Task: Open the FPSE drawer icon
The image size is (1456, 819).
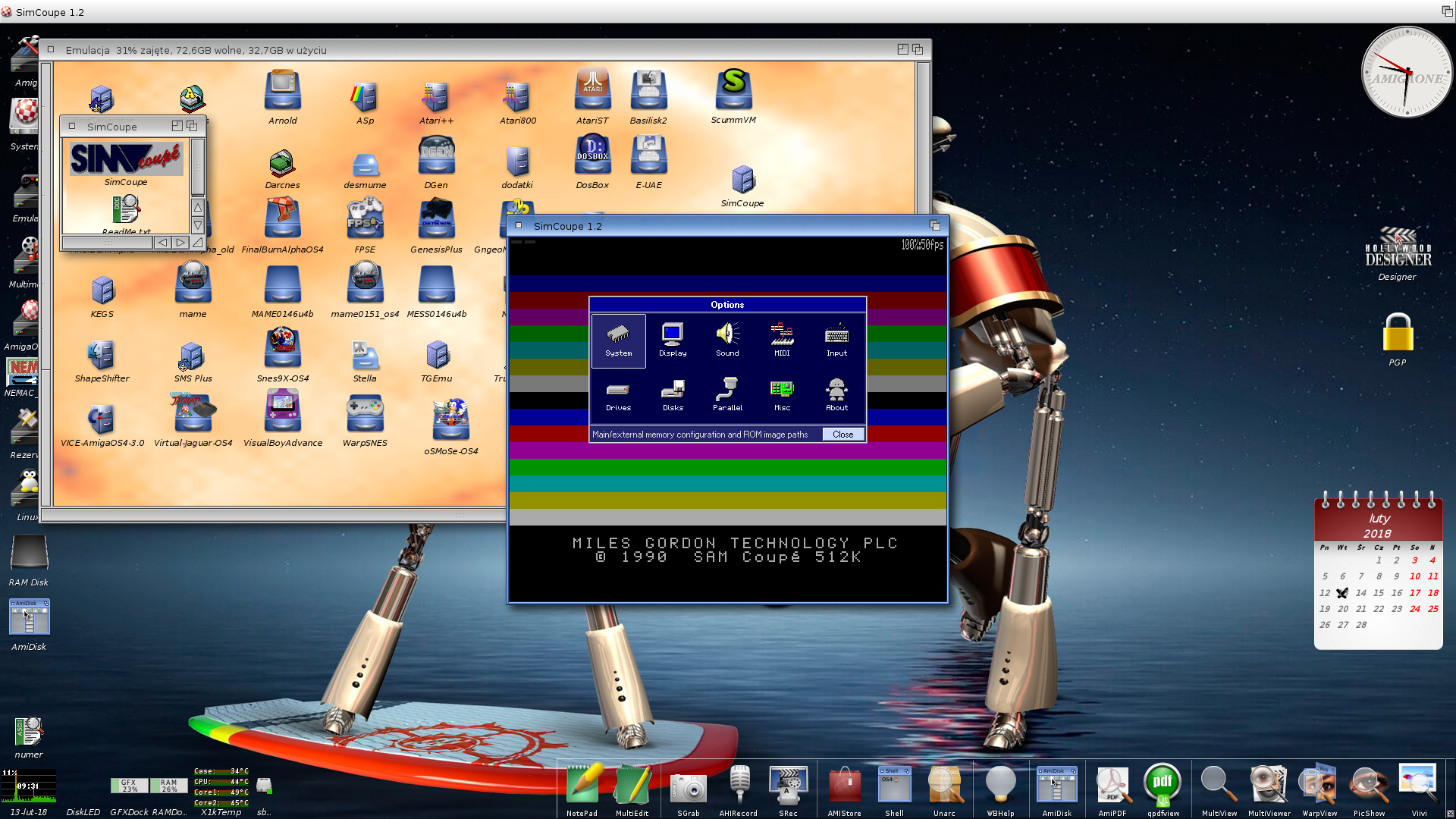Action: (x=365, y=225)
